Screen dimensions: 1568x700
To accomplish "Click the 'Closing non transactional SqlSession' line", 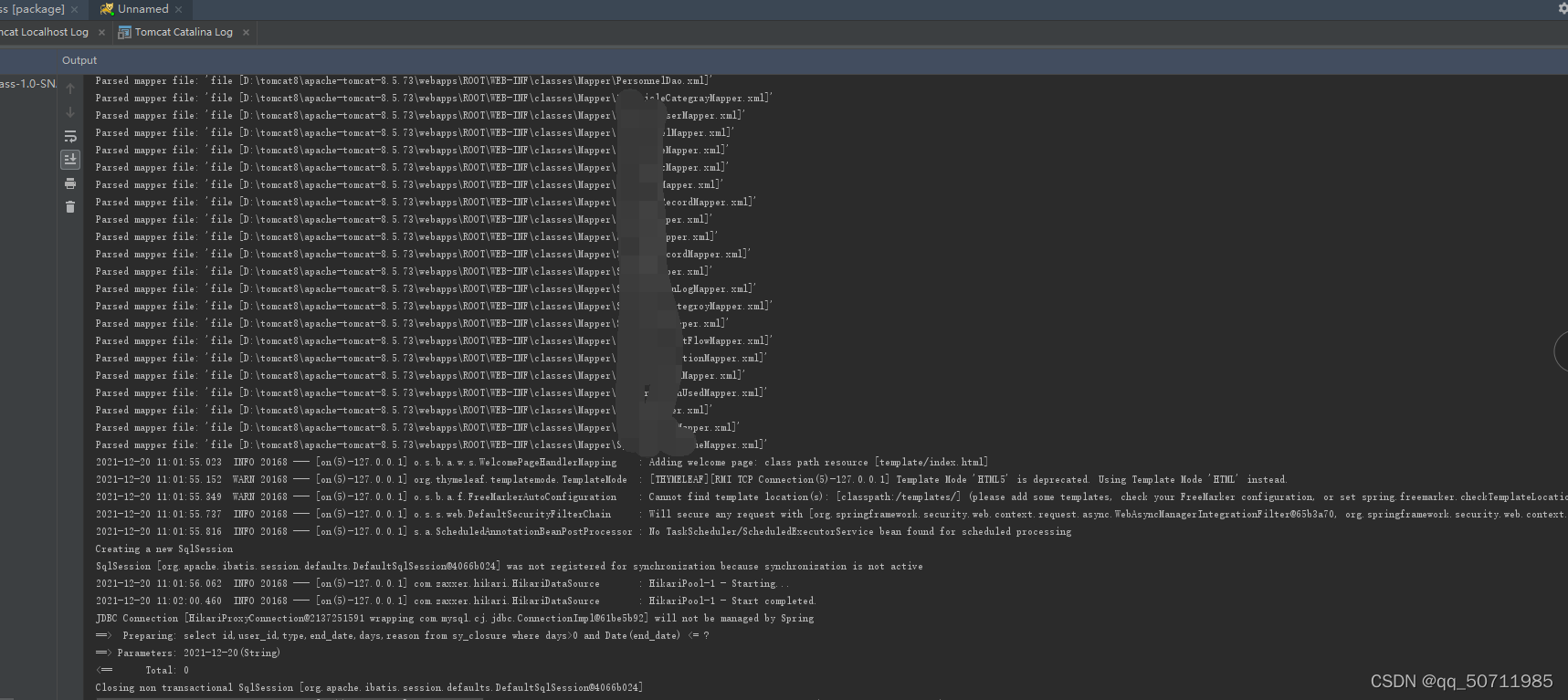I will coord(369,687).
